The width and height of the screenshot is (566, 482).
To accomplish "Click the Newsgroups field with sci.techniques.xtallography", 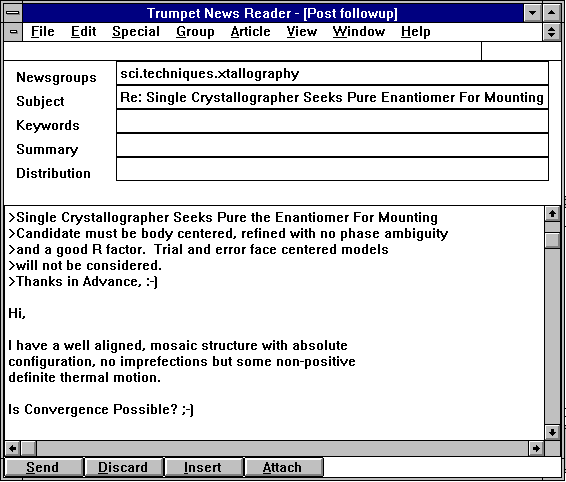I will (332, 74).
